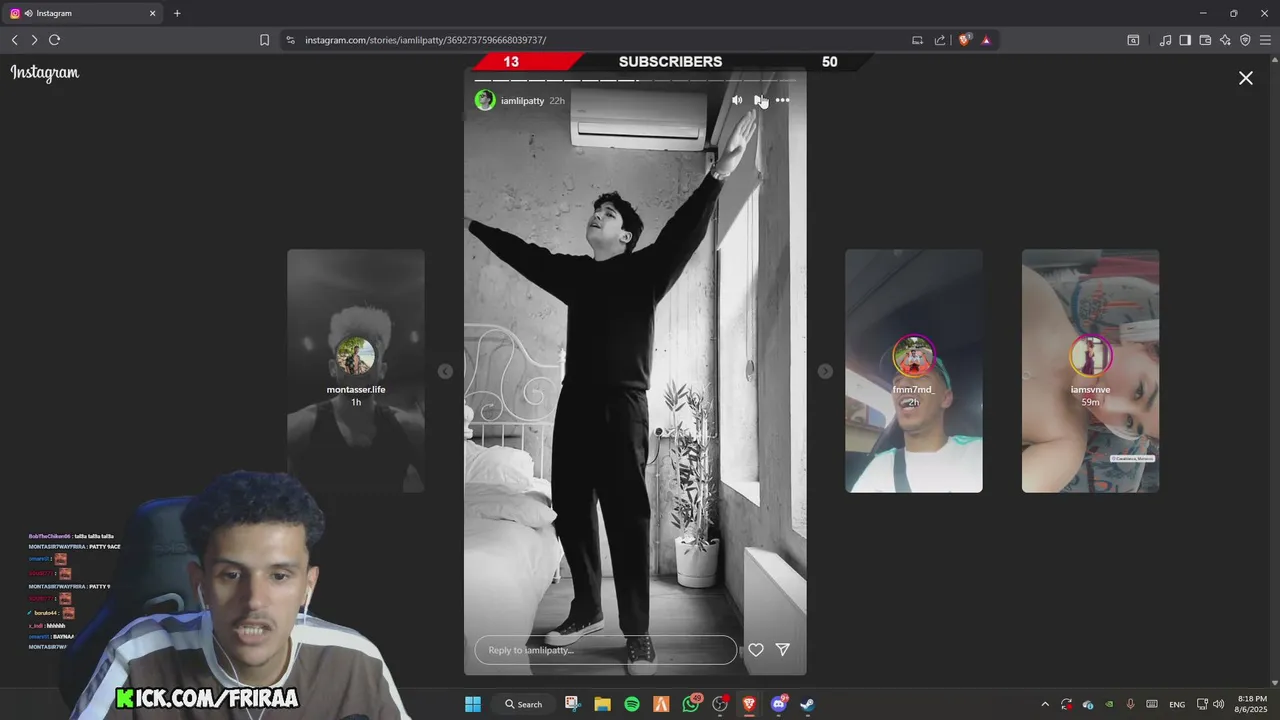Click the address bar URL

(x=426, y=40)
